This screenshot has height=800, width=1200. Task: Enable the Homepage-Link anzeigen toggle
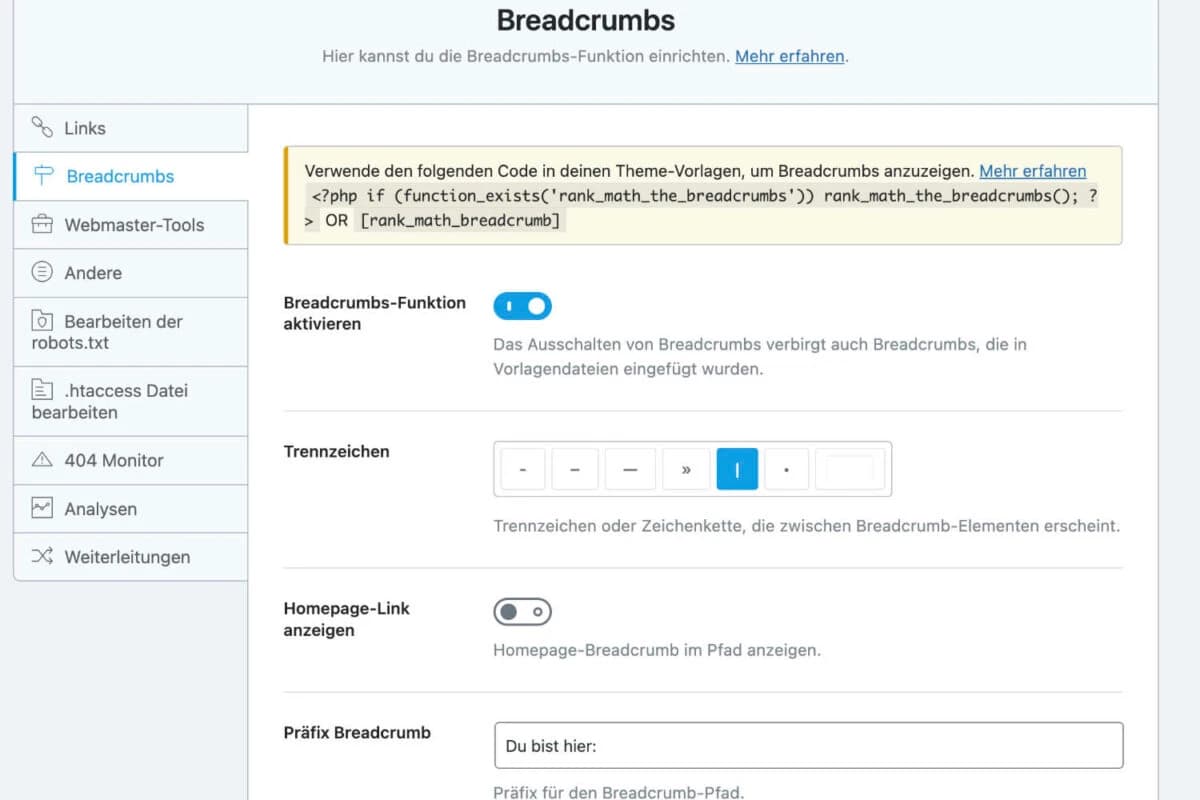[522, 611]
